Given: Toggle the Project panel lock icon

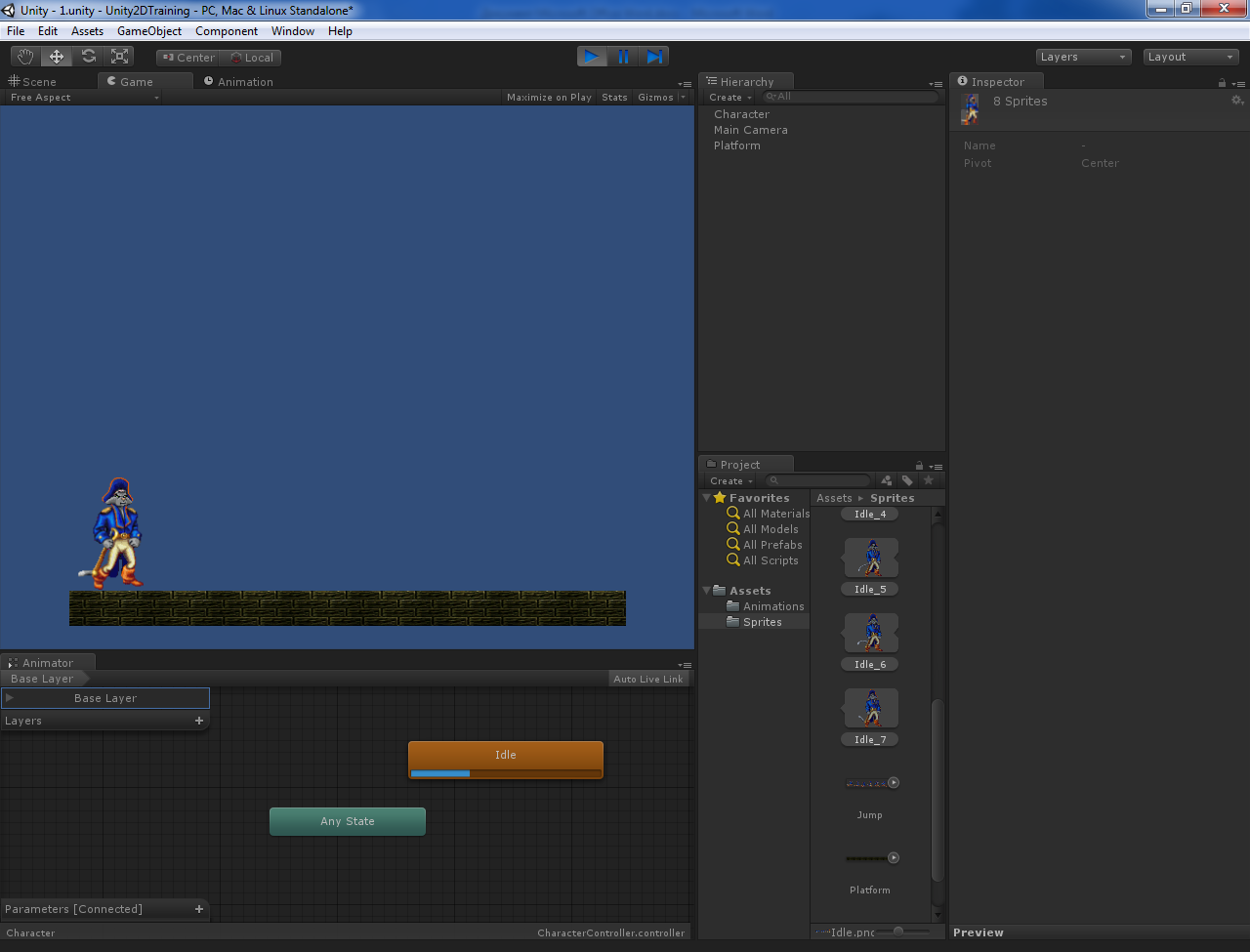Looking at the screenshot, I should pyautogui.click(x=919, y=466).
